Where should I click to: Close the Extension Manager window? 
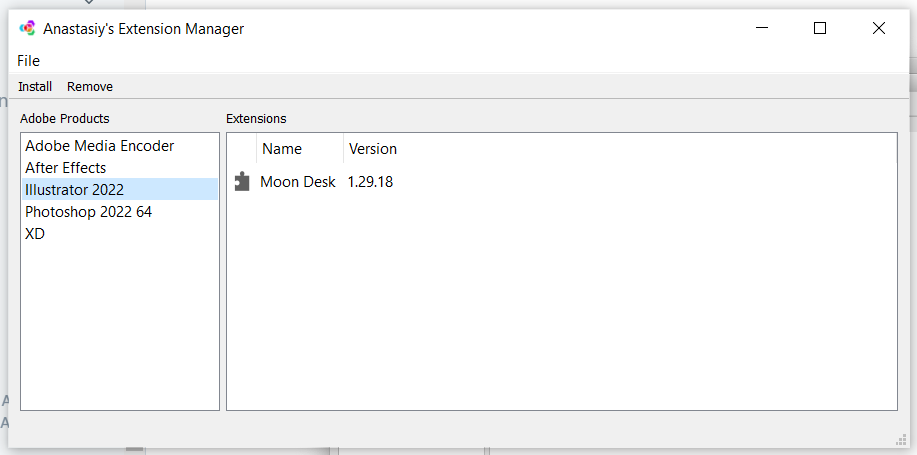(878, 27)
